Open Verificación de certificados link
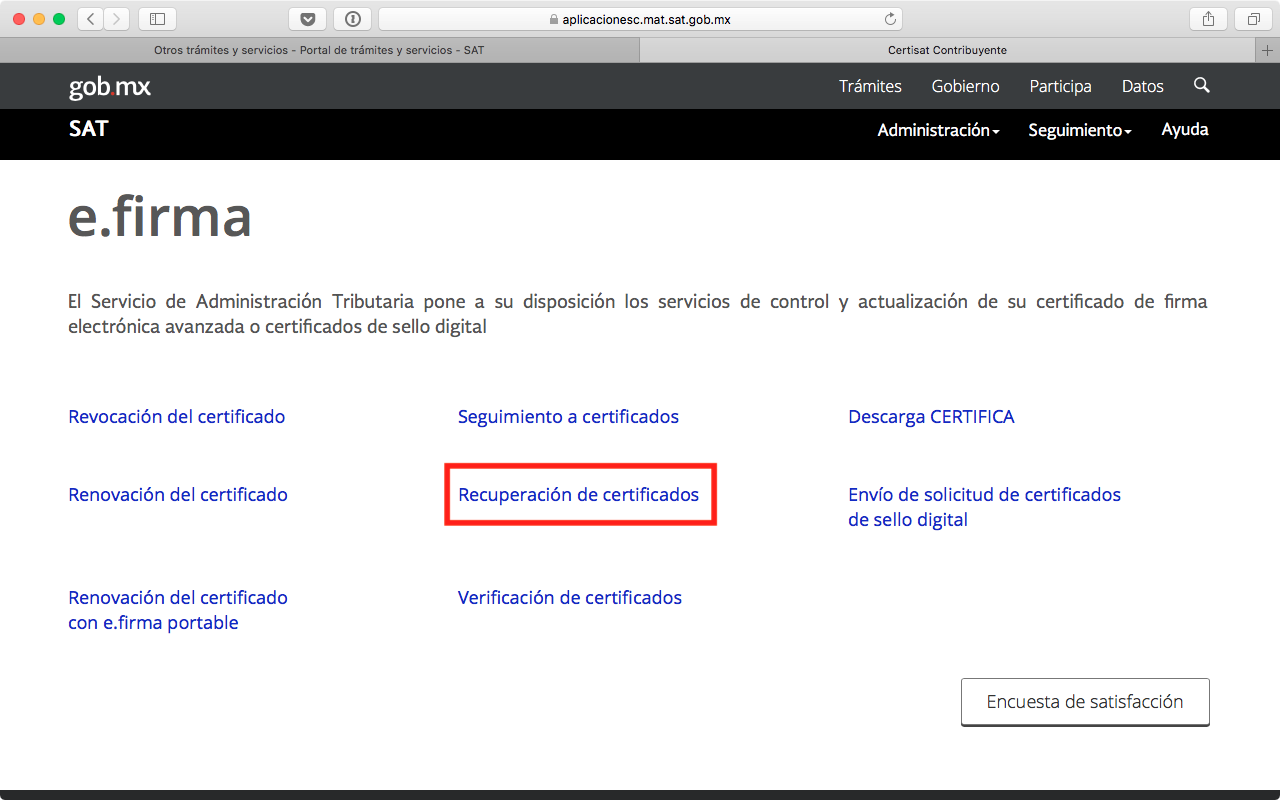Image resolution: width=1280 pixels, height=800 pixels. tap(570, 597)
